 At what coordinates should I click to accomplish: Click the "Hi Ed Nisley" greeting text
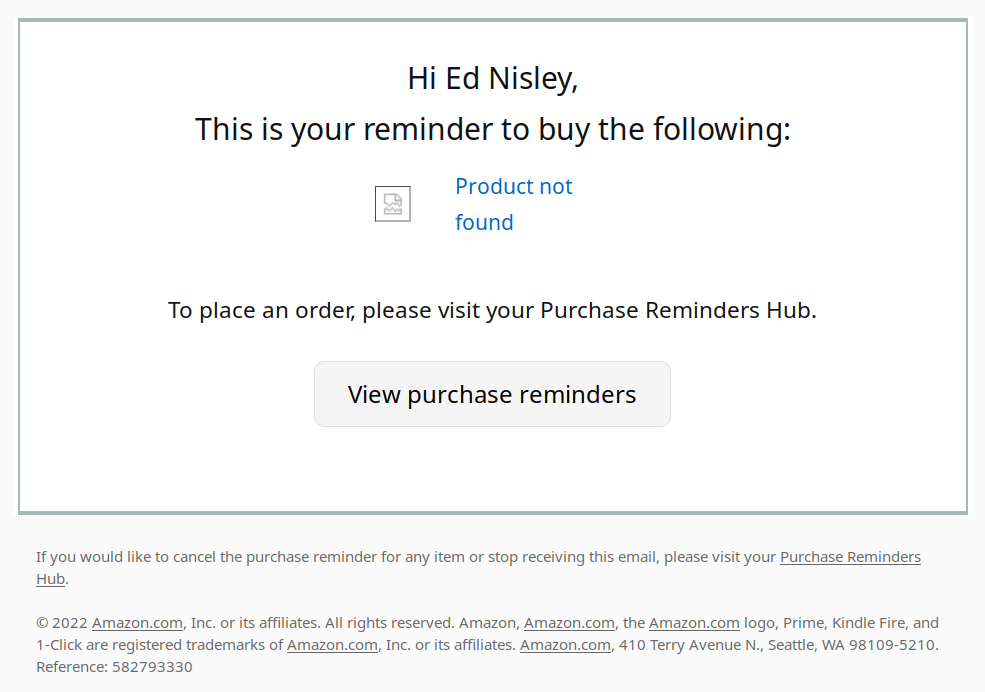pos(492,78)
